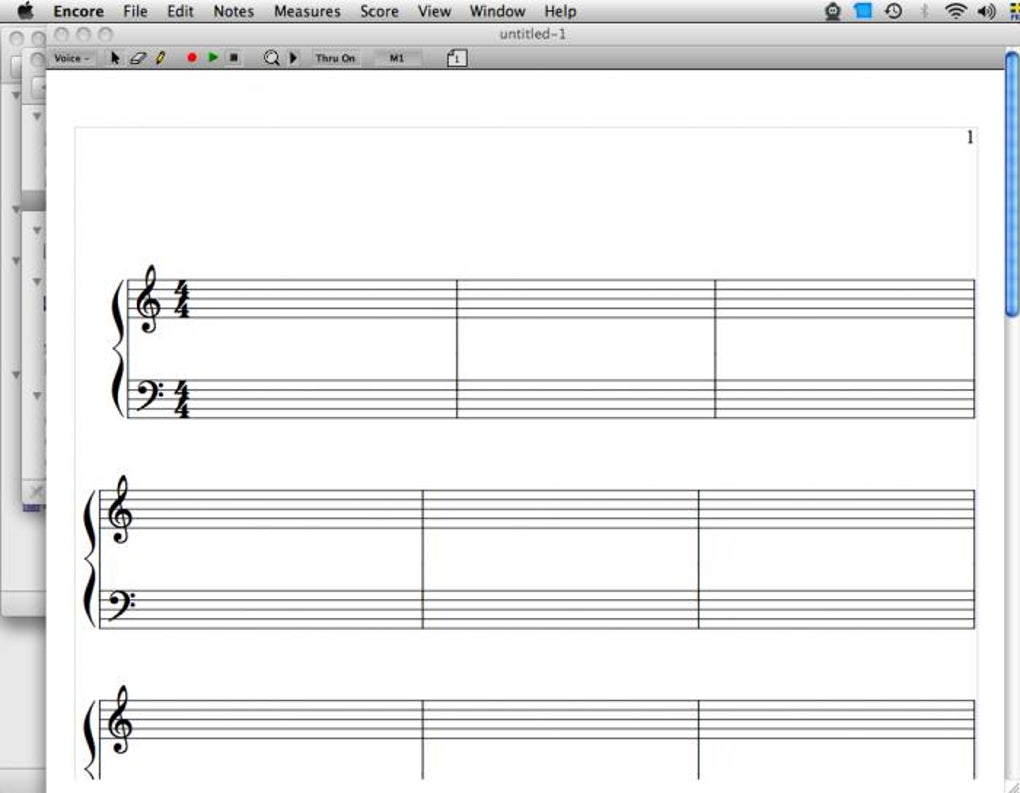This screenshot has width=1020, height=793.
Task: Stop playback with the square button
Action: coord(234,57)
